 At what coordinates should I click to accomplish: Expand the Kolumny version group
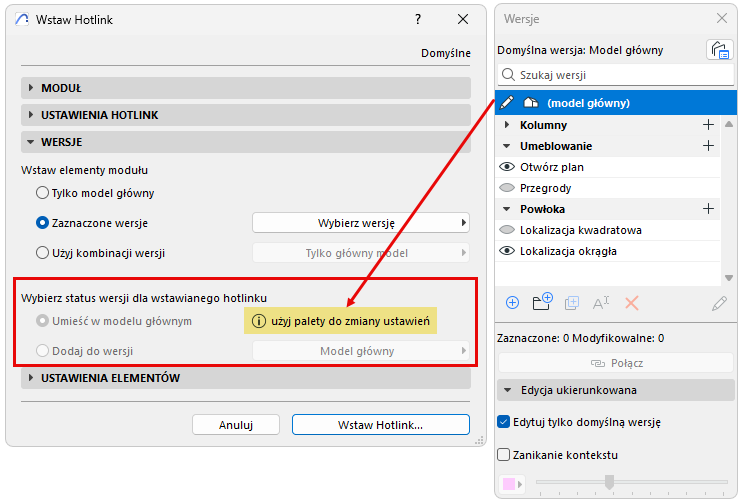point(507,125)
